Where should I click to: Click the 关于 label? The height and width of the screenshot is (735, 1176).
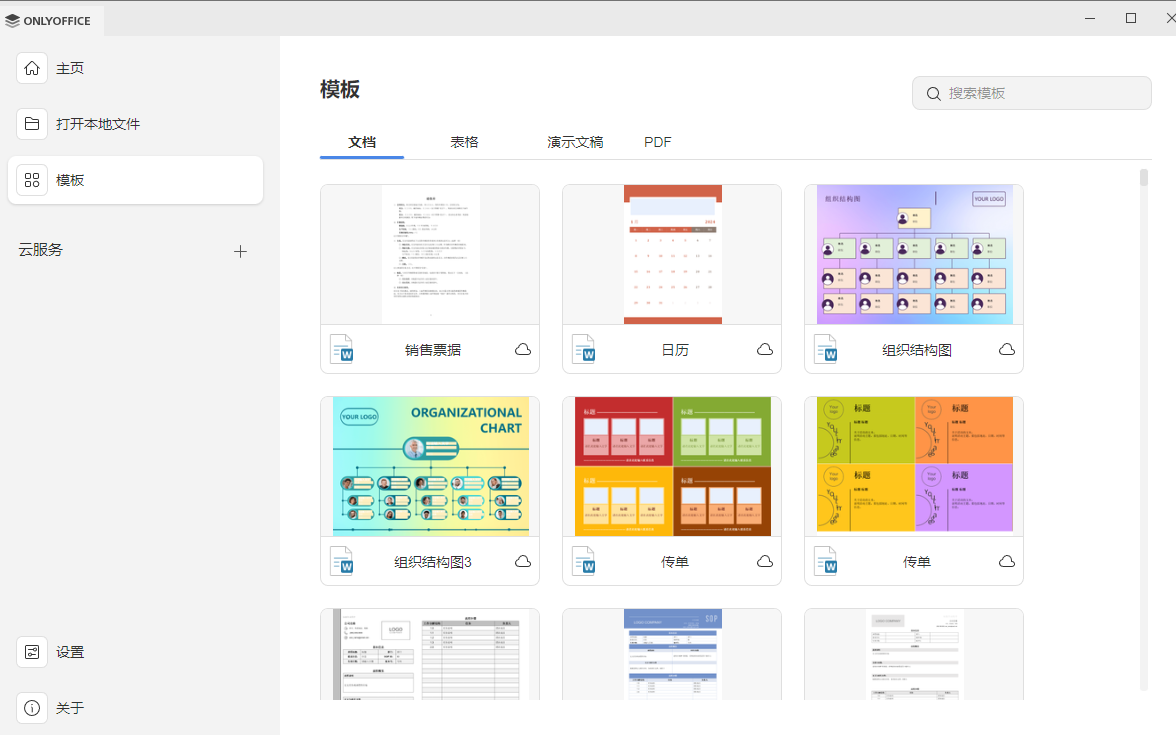pyautogui.click(x=70, y=708)
